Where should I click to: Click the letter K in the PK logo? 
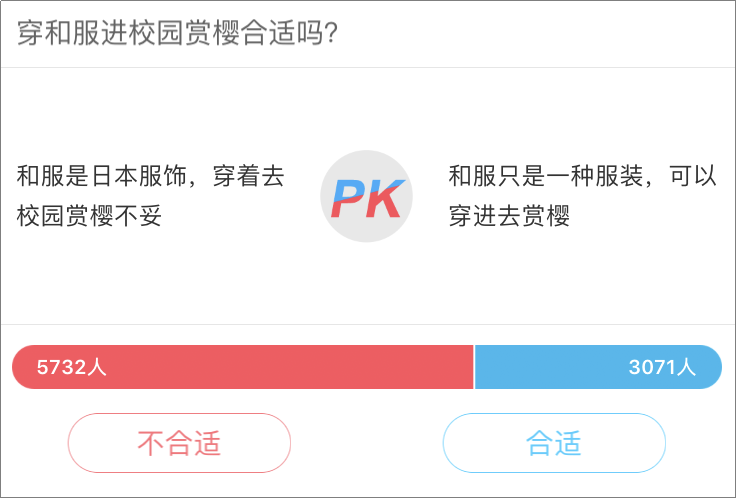(383, 199)
